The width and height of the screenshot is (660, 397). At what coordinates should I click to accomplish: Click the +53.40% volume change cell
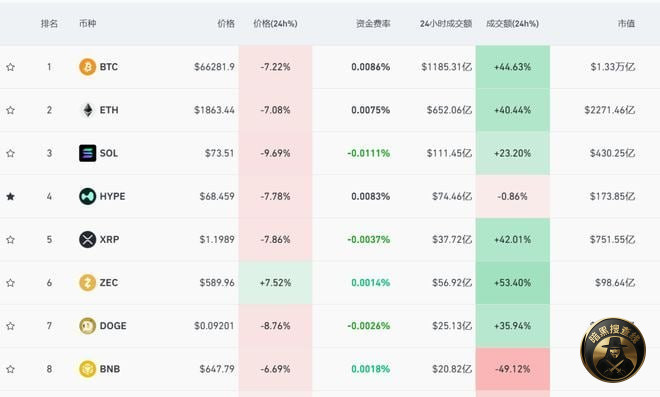click(513, 283)
